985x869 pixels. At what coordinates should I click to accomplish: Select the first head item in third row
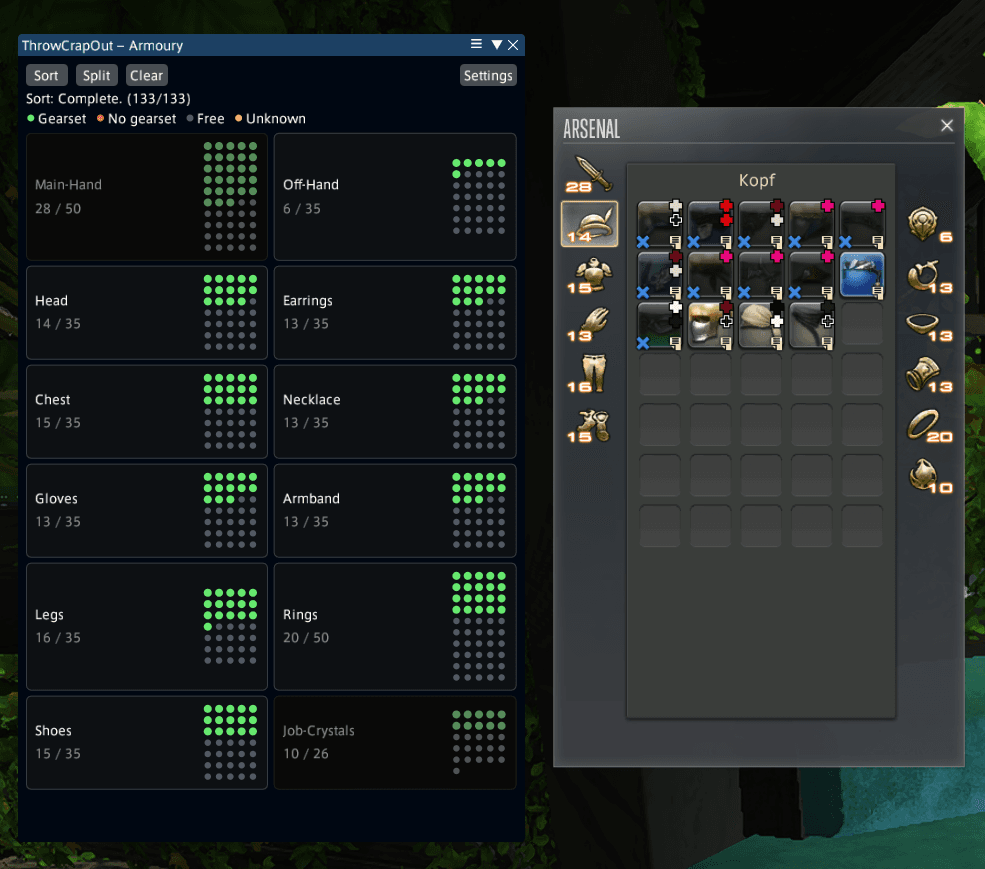tap(659, 325)
